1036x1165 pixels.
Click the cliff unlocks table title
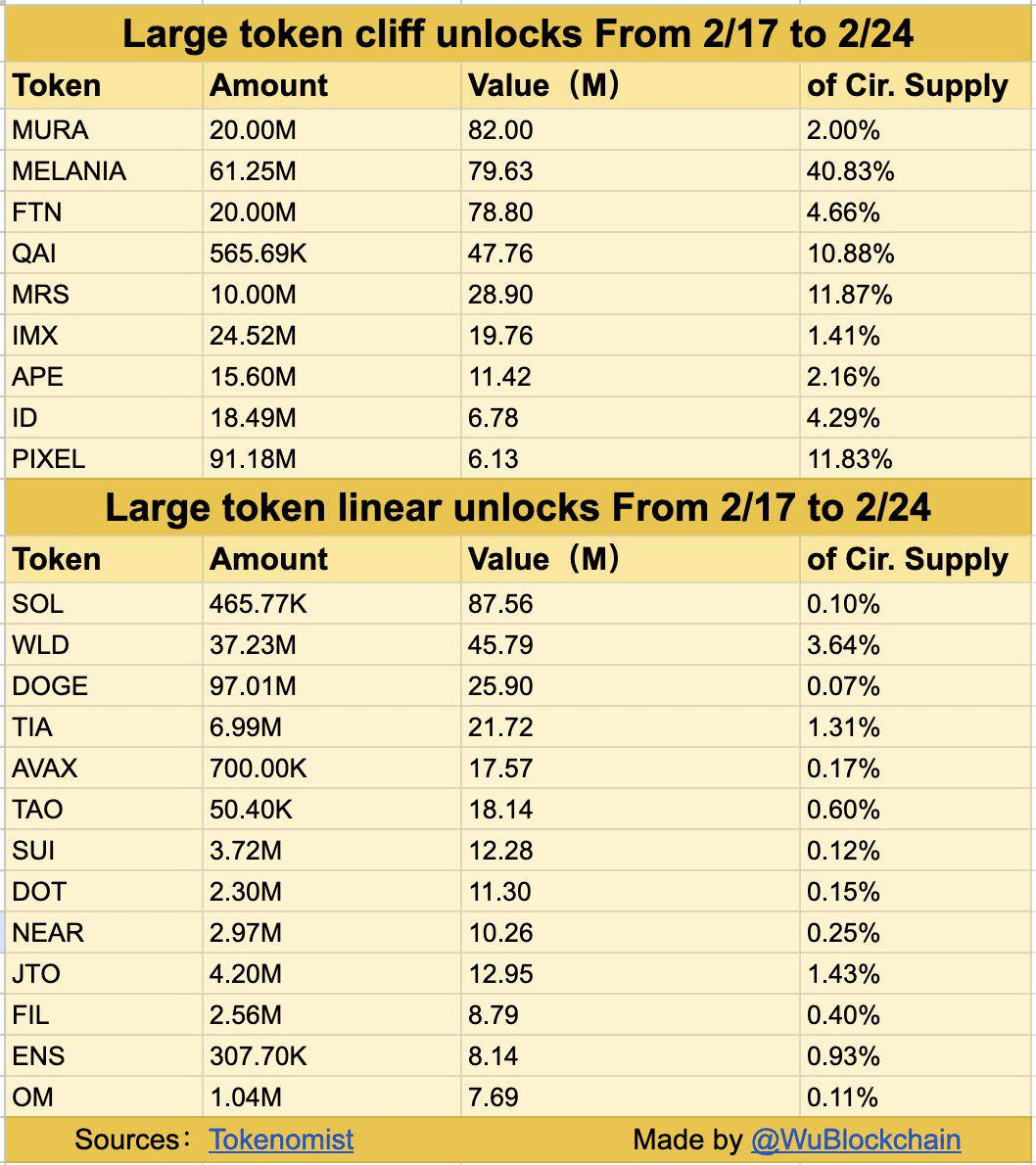tap(518, 34)
